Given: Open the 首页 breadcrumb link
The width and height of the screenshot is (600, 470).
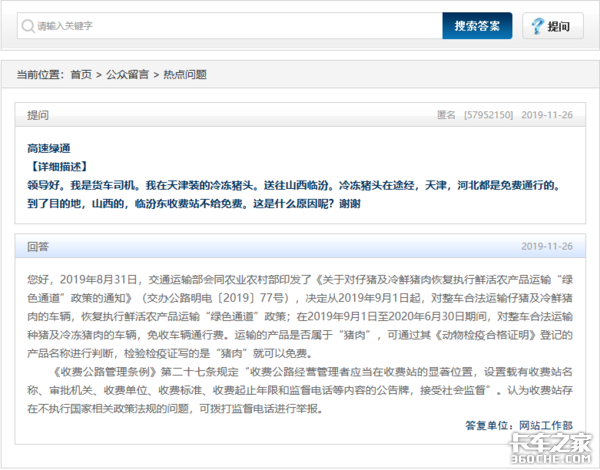Looking at the screenshot, I should [x=80, y=75].
